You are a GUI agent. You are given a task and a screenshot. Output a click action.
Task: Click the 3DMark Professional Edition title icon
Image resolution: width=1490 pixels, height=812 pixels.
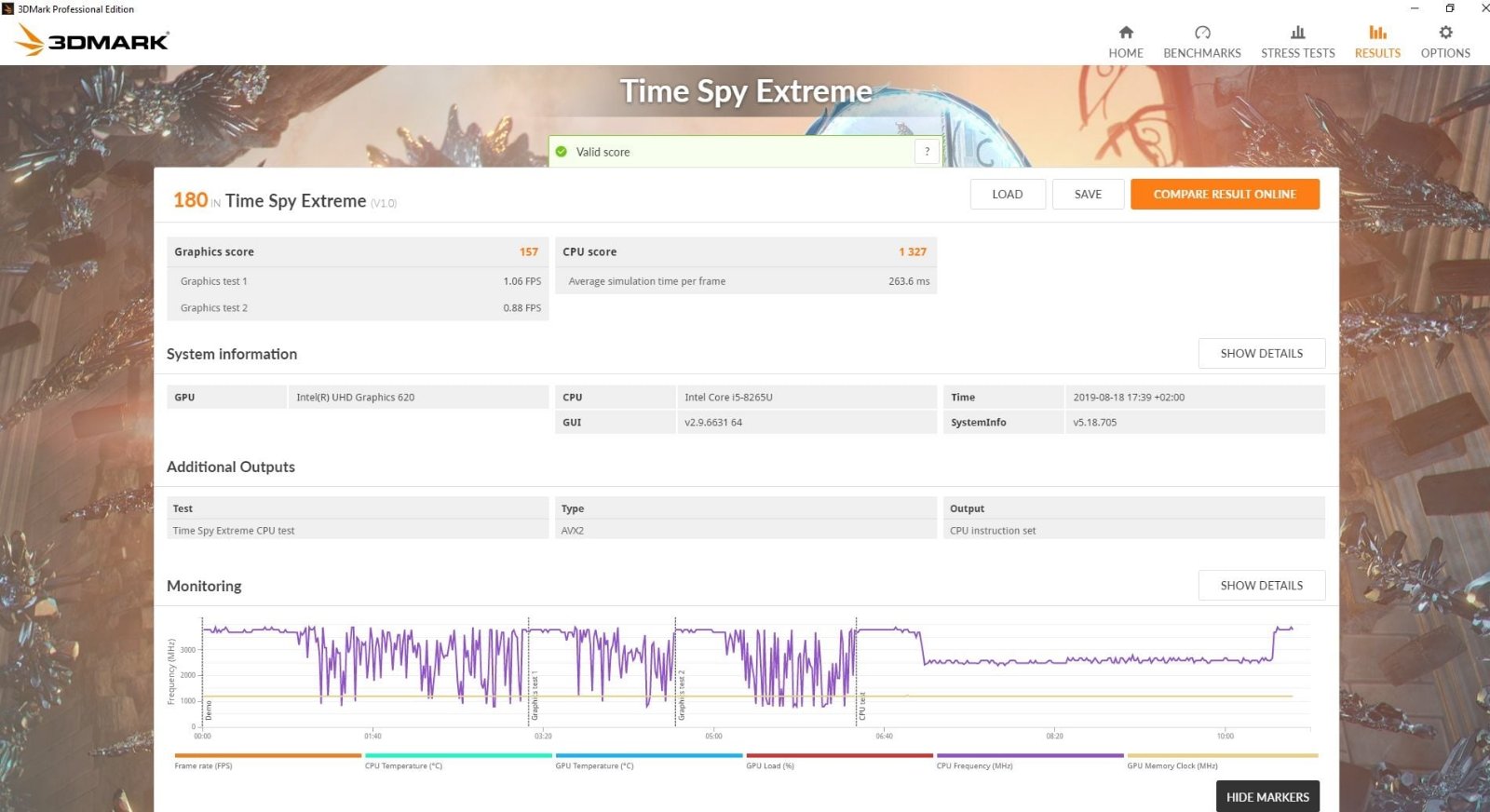(8, 8)
